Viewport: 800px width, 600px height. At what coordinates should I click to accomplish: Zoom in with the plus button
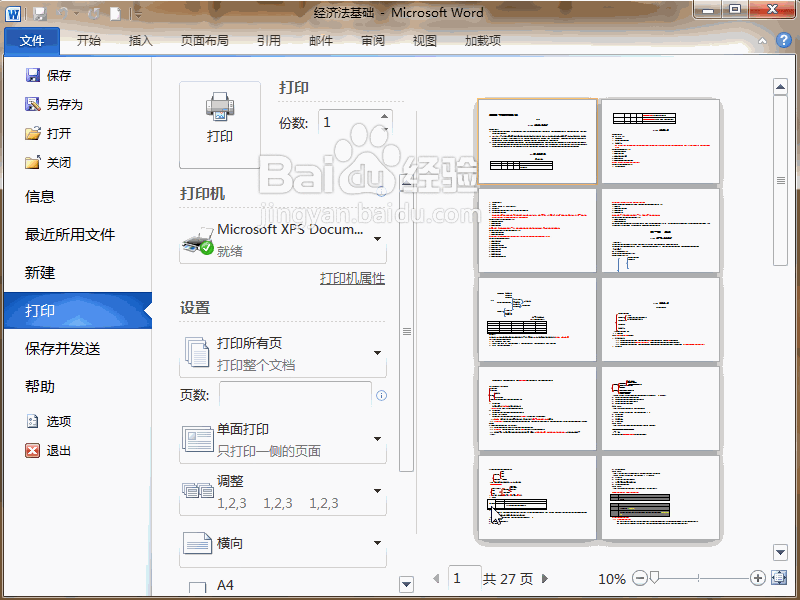[x=758, y=578]
